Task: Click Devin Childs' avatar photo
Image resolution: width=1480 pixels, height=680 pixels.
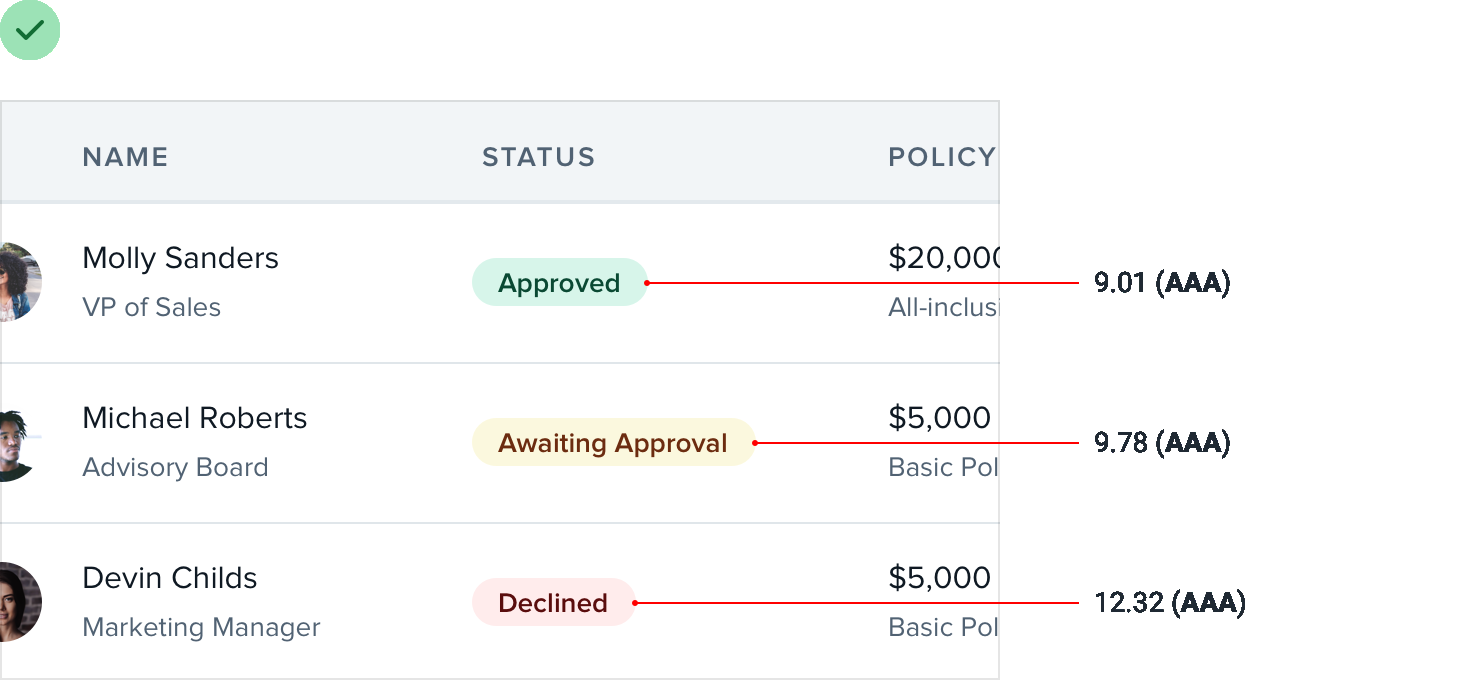Action: 19,602
